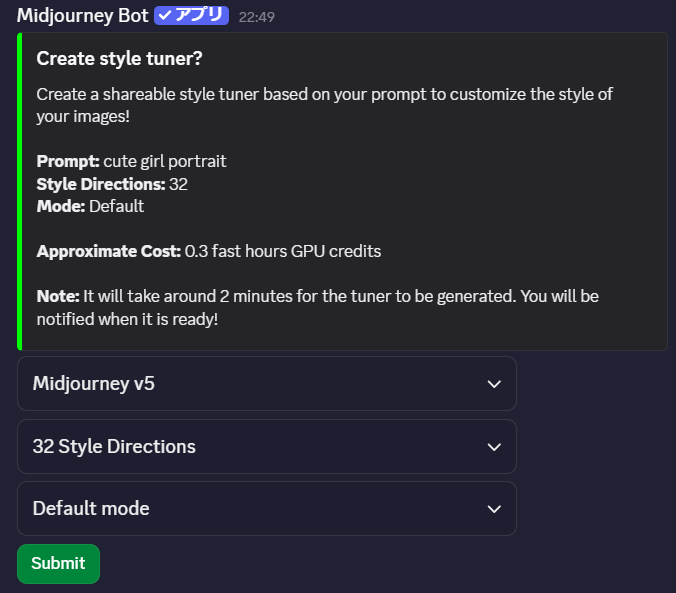Click the "Style Directions: 32" line

tap(112, 184)
